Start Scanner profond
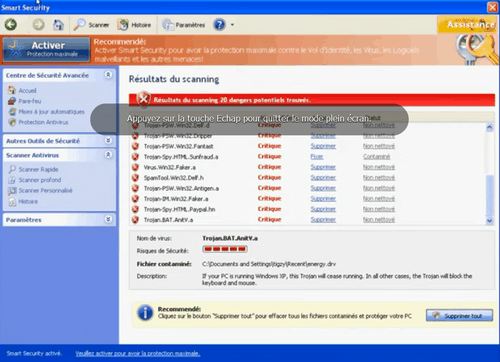 point(40,180)
